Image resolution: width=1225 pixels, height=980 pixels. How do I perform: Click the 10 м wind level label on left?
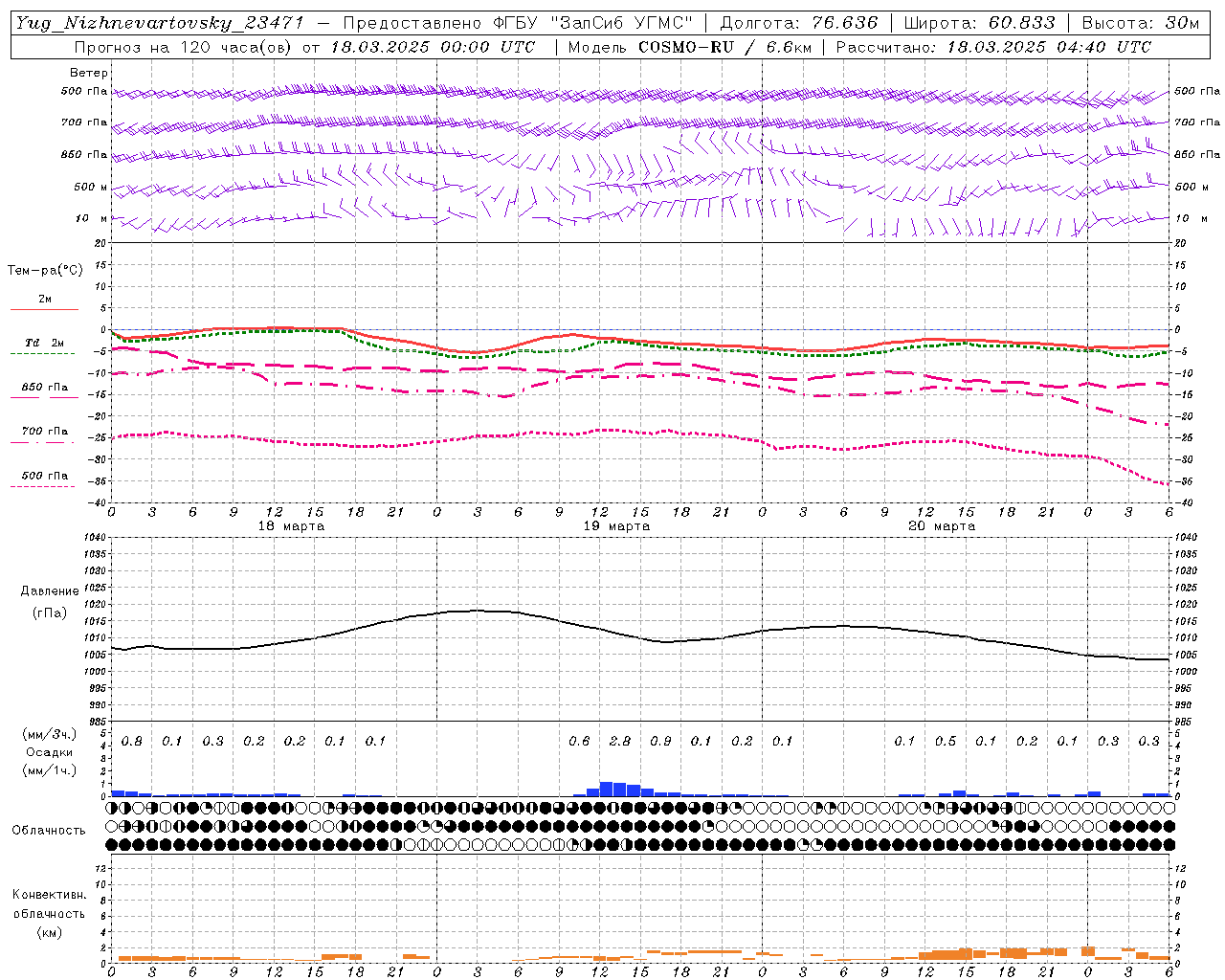pos(92,218)
